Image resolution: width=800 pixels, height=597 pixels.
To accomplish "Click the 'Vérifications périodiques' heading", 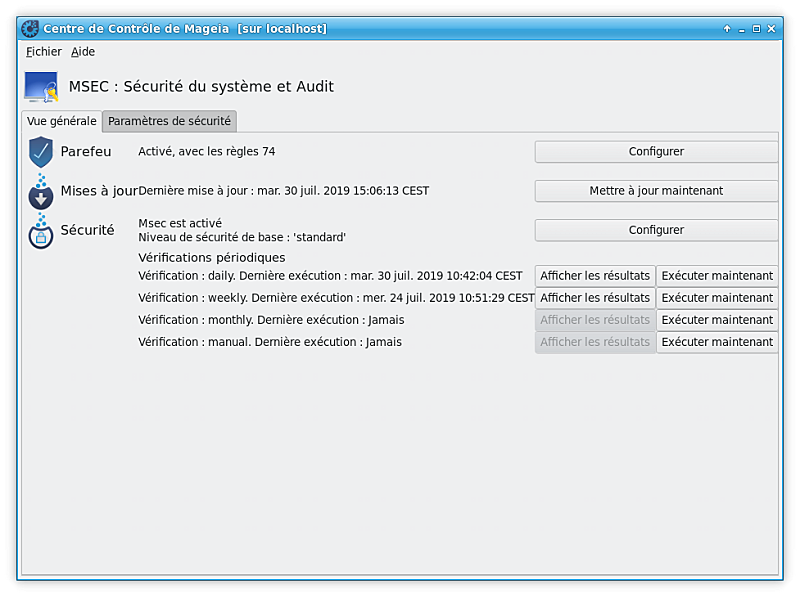I will (212, 258).
